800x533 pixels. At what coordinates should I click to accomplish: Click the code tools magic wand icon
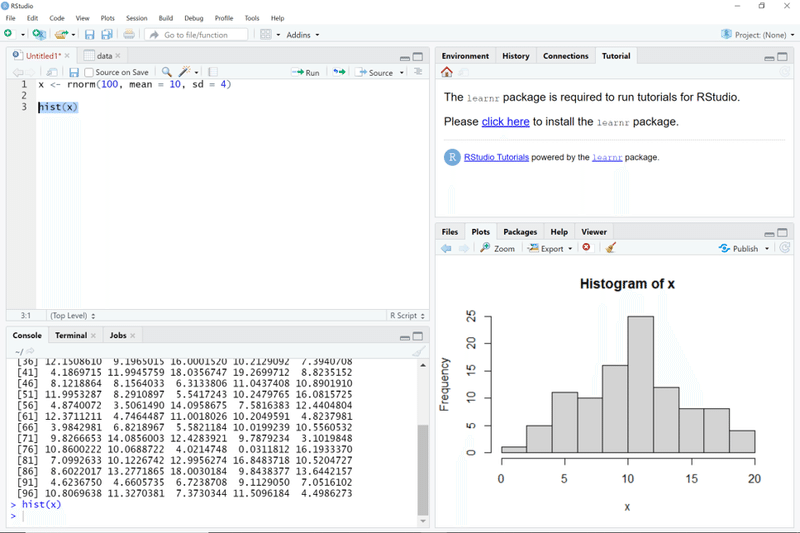coord(185,71)
